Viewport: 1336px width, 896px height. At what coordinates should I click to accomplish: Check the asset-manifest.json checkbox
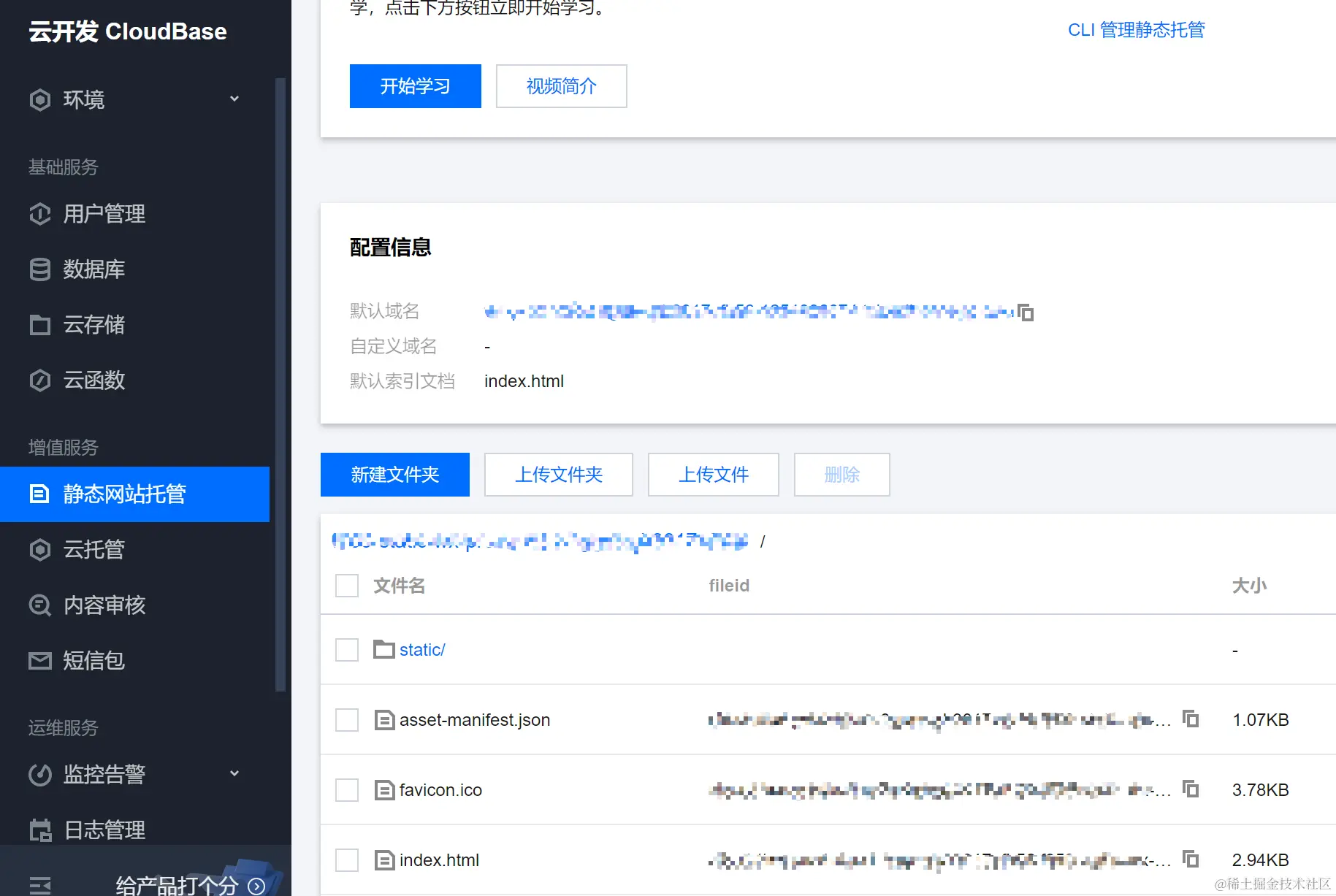(347, 720)
